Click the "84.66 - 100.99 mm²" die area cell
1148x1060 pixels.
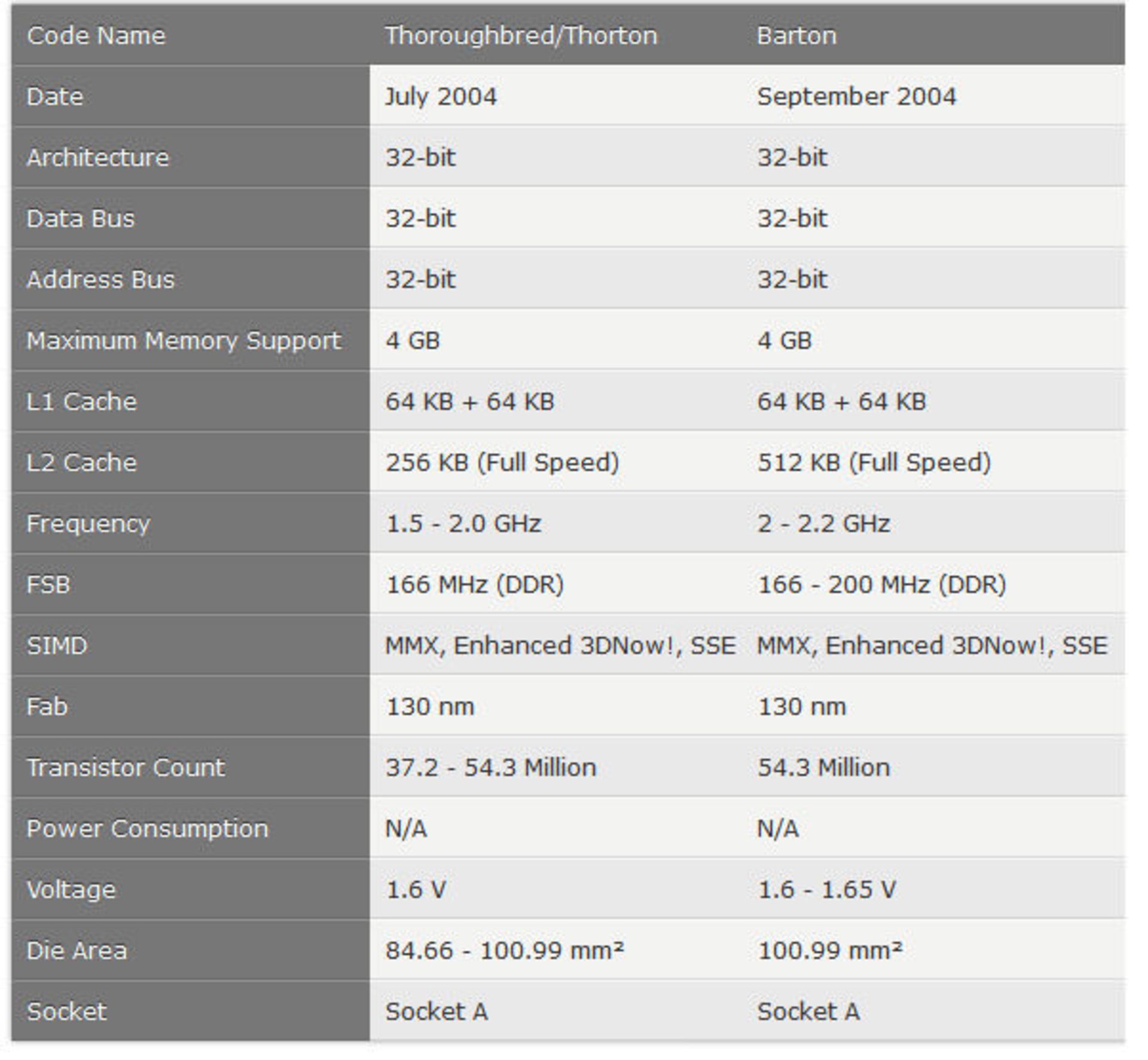(x=504, y=951)
